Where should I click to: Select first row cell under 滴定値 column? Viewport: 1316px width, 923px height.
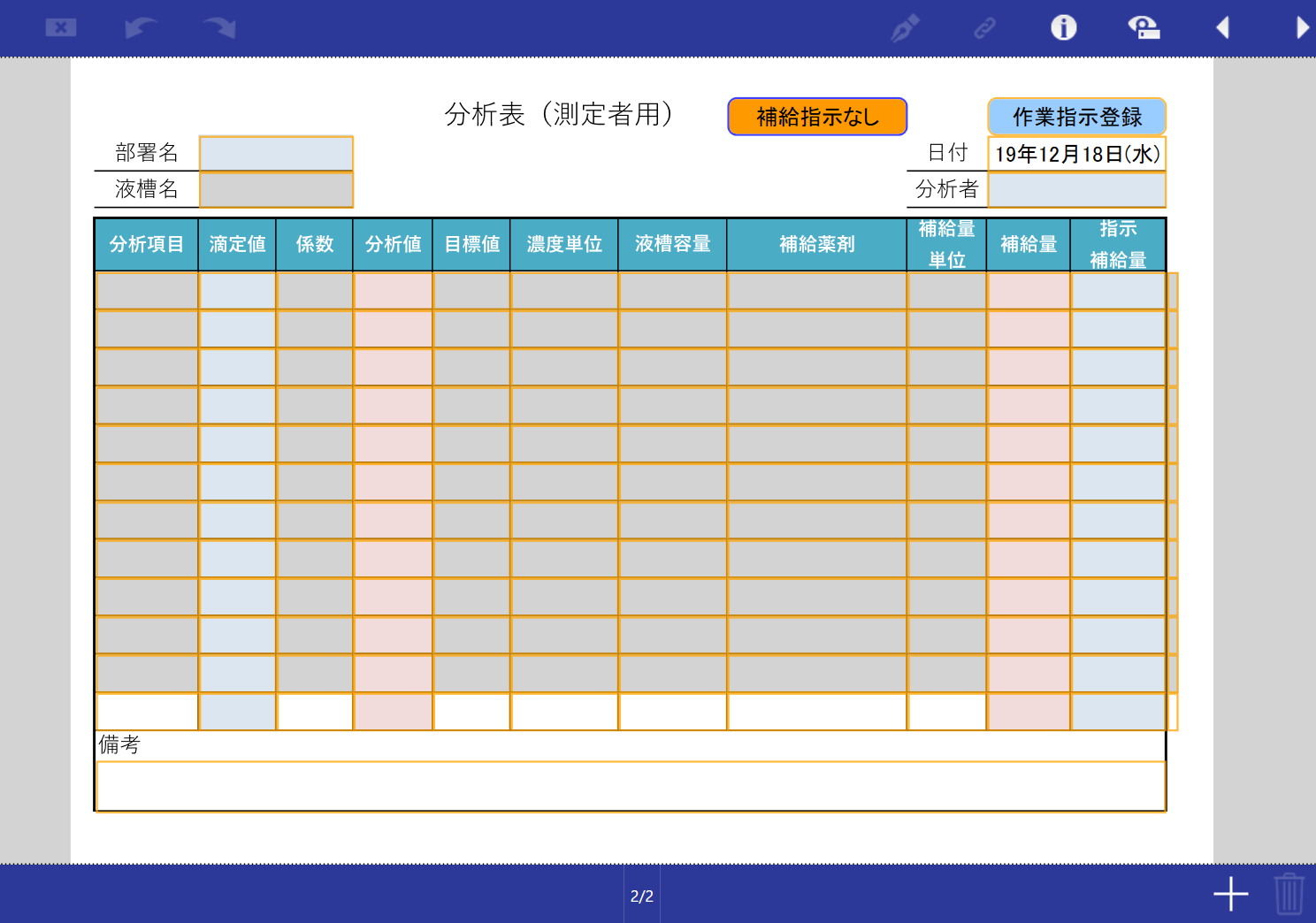237,291
